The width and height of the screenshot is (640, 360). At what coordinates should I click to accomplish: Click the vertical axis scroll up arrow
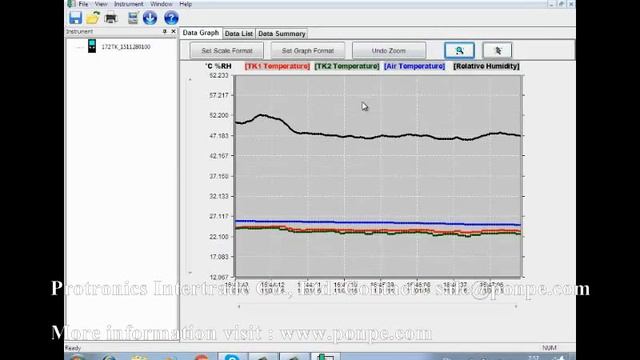click(x=190, y=80)
